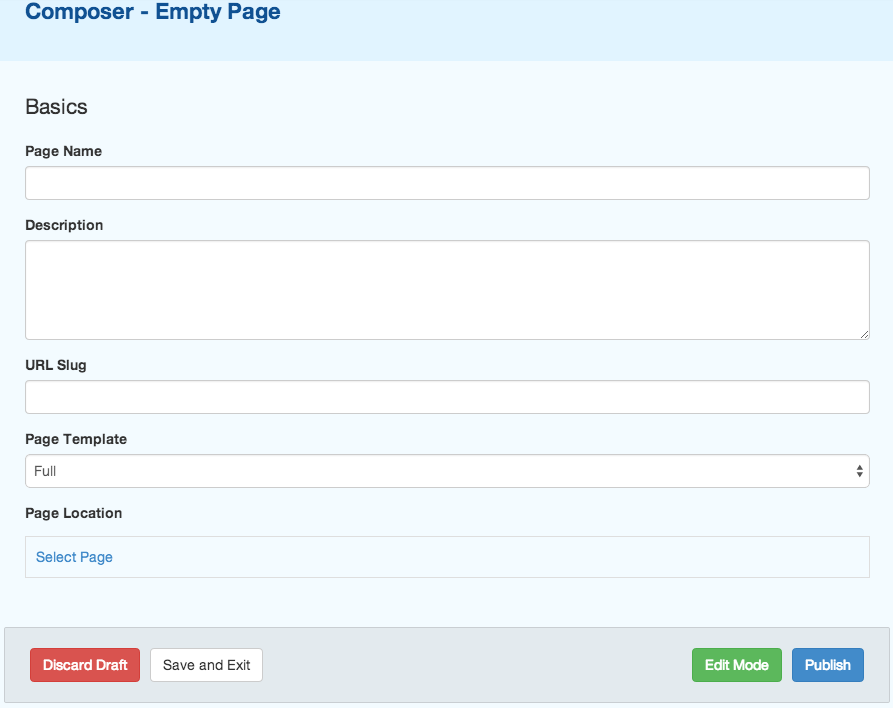Screen dimensions: 893x708
Task: Click the Page Name input field
Action: tap(447, 183)
